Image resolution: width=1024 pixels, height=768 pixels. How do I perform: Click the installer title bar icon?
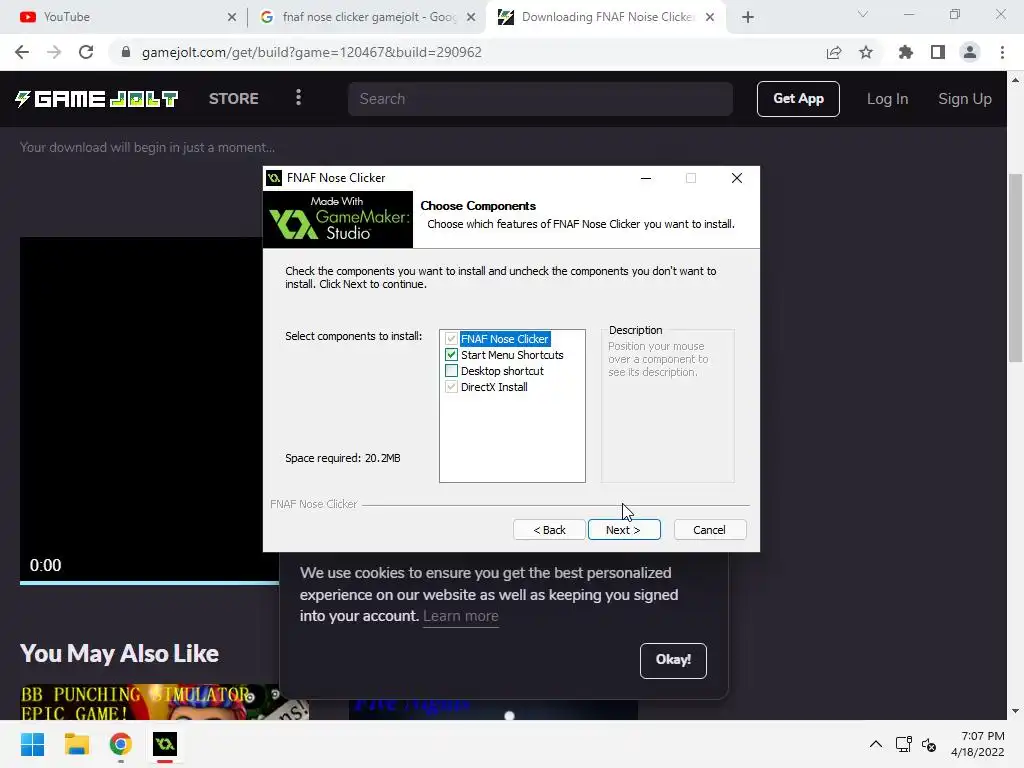pos(274,178)
